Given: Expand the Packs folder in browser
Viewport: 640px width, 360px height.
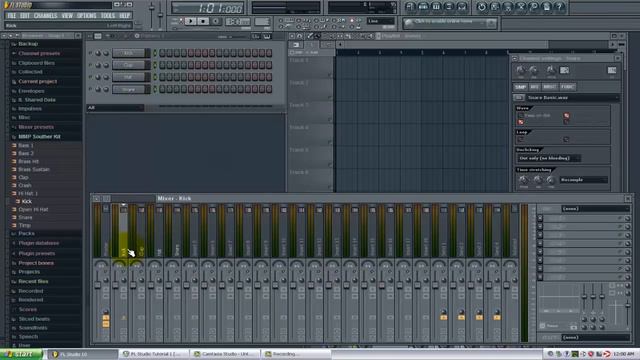Looking at the screenshot, I should [26, 233].
